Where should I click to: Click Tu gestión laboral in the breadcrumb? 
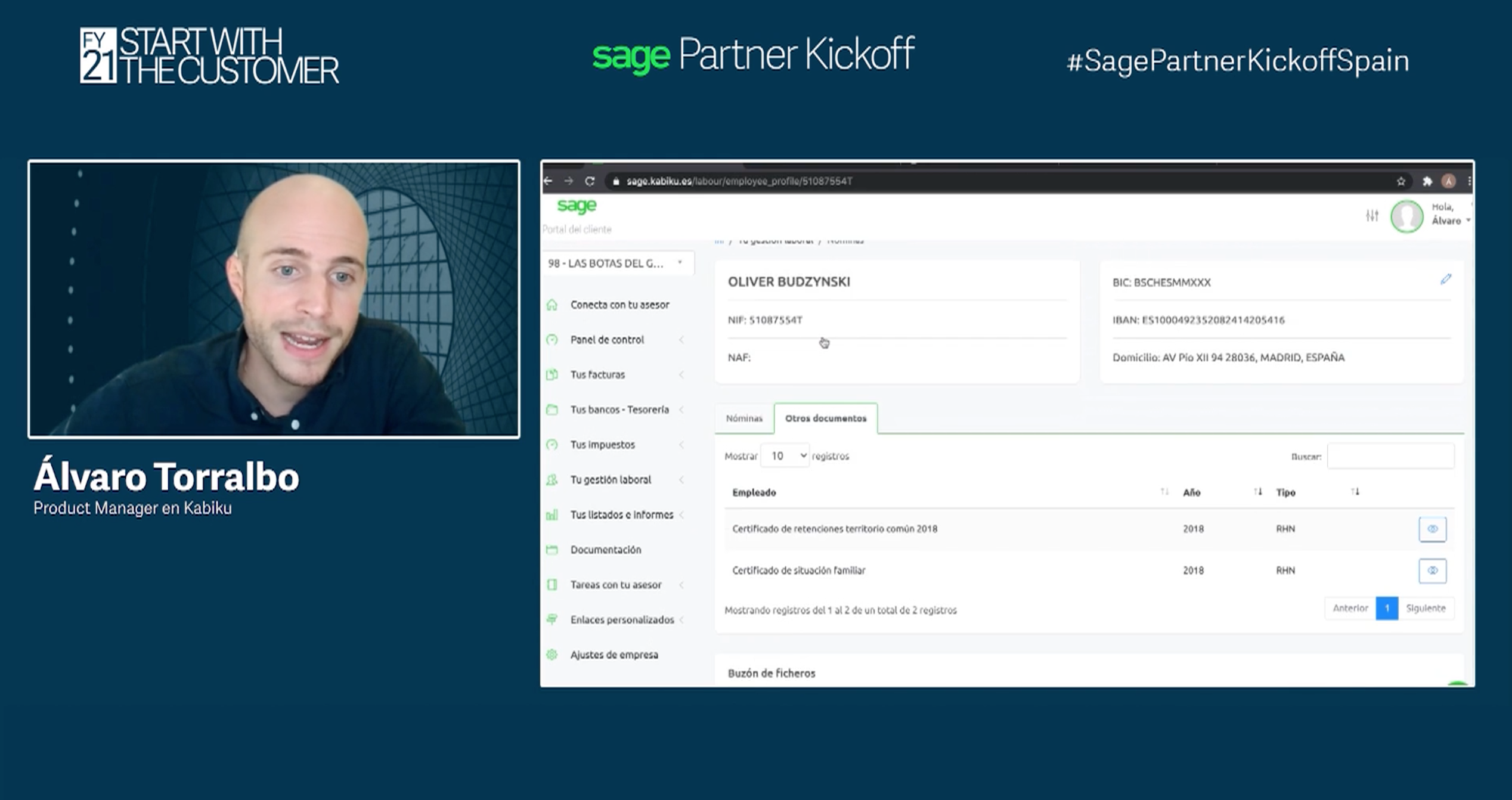775,241
